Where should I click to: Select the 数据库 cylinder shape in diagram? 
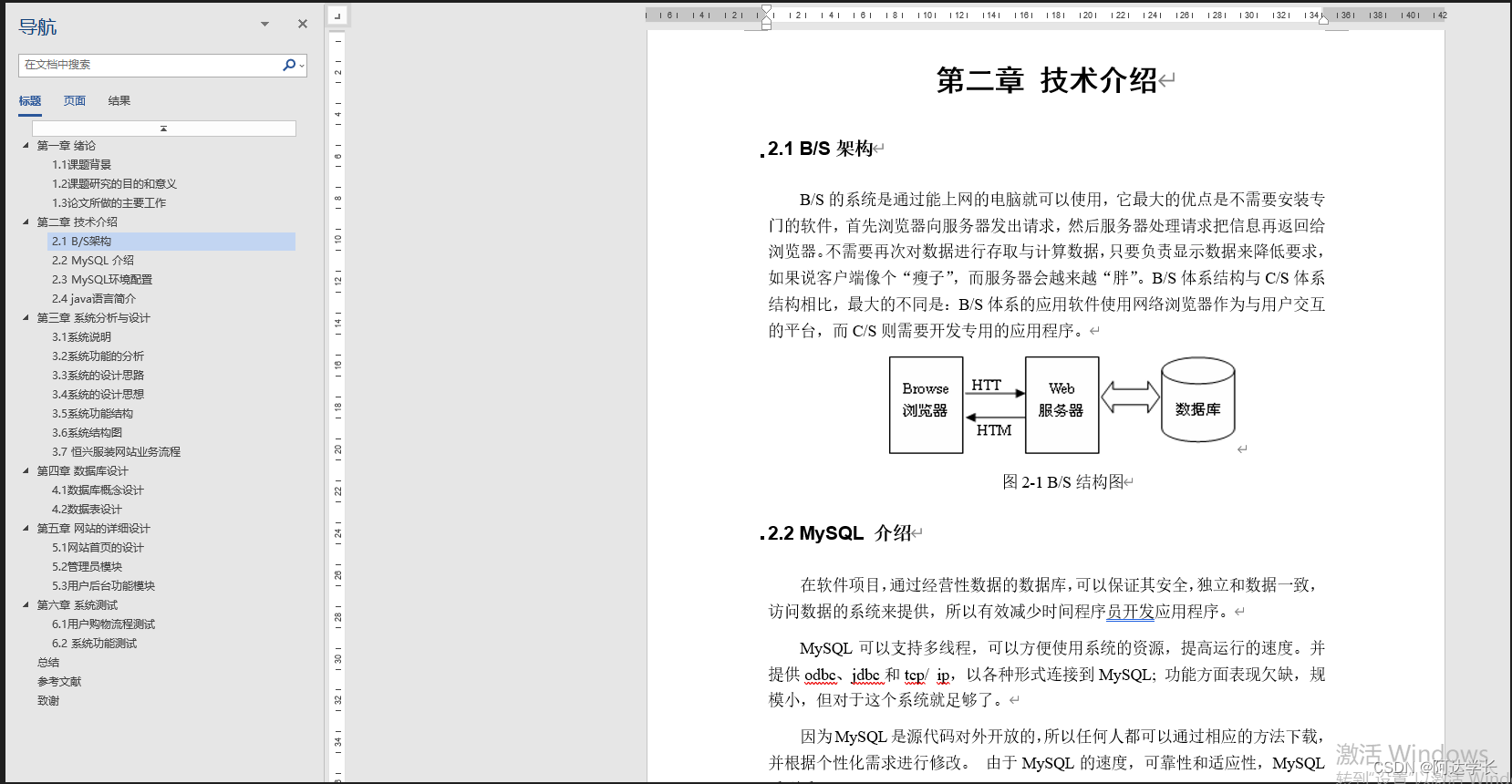[1197, 399]
